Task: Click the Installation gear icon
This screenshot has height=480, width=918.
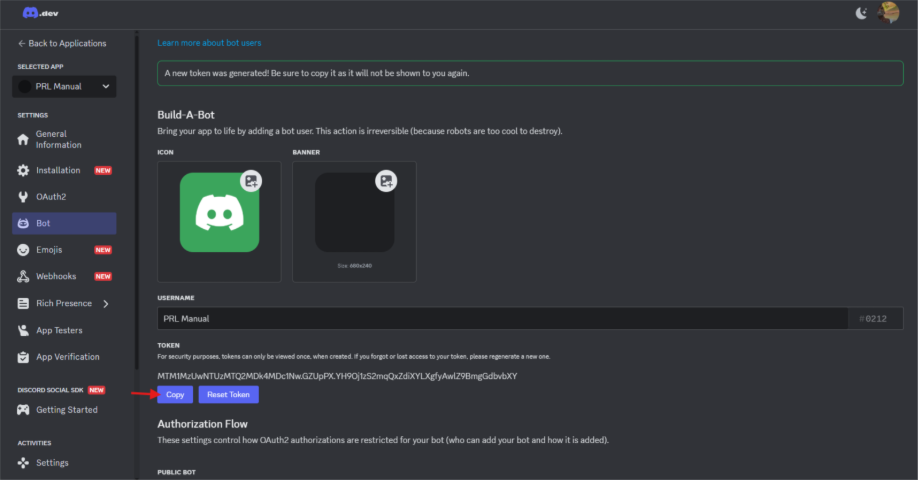Action: pos(23,170)
